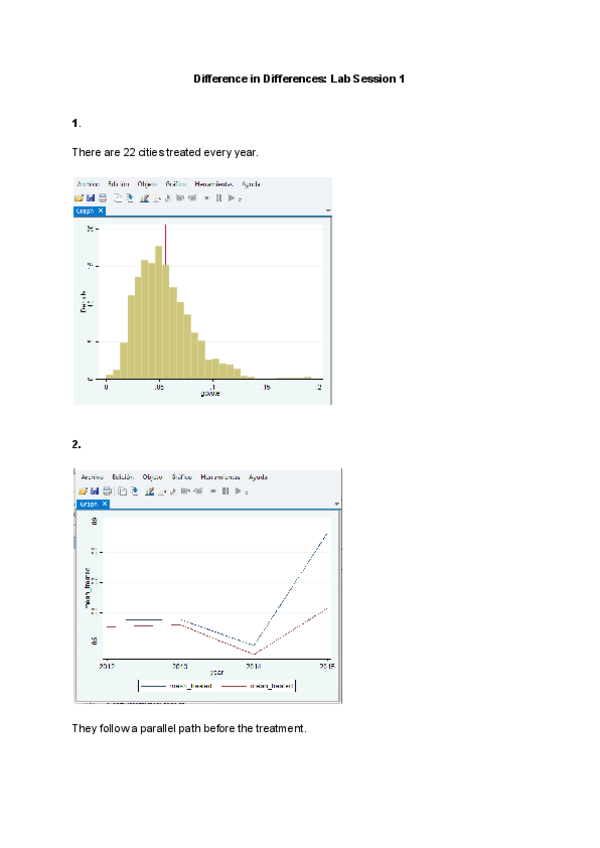This screenshot has height=848, width=600.
Task: Click Open icon in histogram window toolbar
Action: [79, 198]
